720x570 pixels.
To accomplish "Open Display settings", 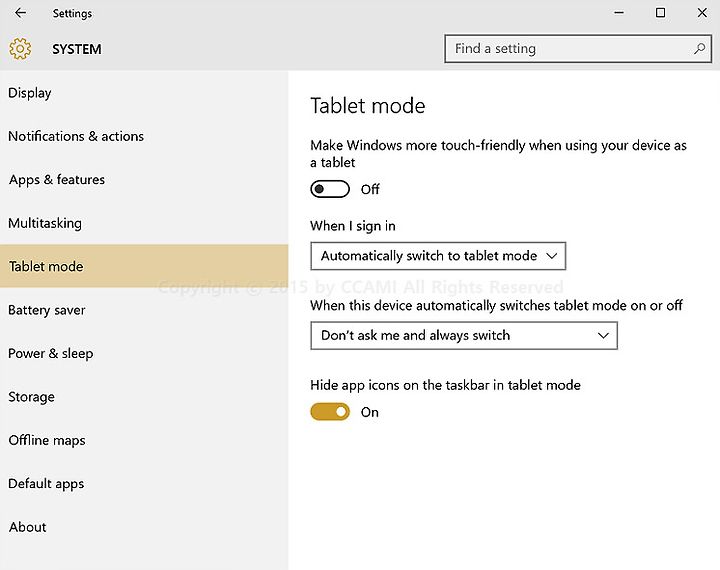I will [x=144, y=93].
